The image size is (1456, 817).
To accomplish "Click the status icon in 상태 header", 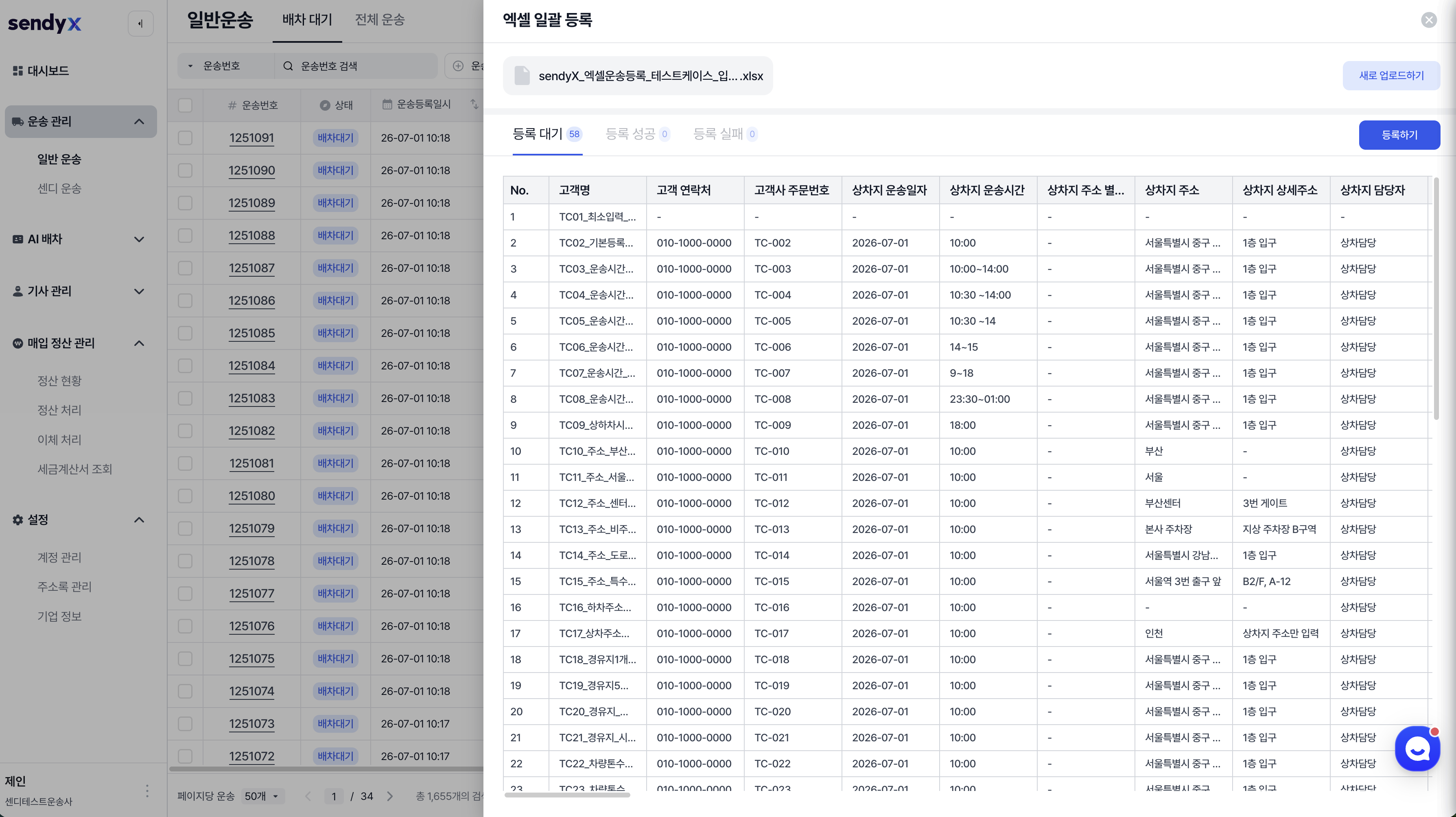I will click(x=325, y=105).
